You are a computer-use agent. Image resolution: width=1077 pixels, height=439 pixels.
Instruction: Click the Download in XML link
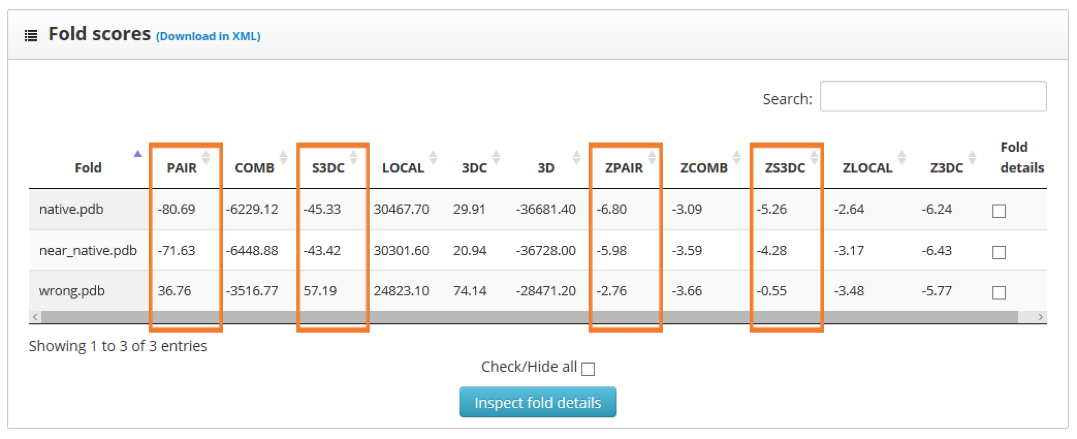[208, 36]
